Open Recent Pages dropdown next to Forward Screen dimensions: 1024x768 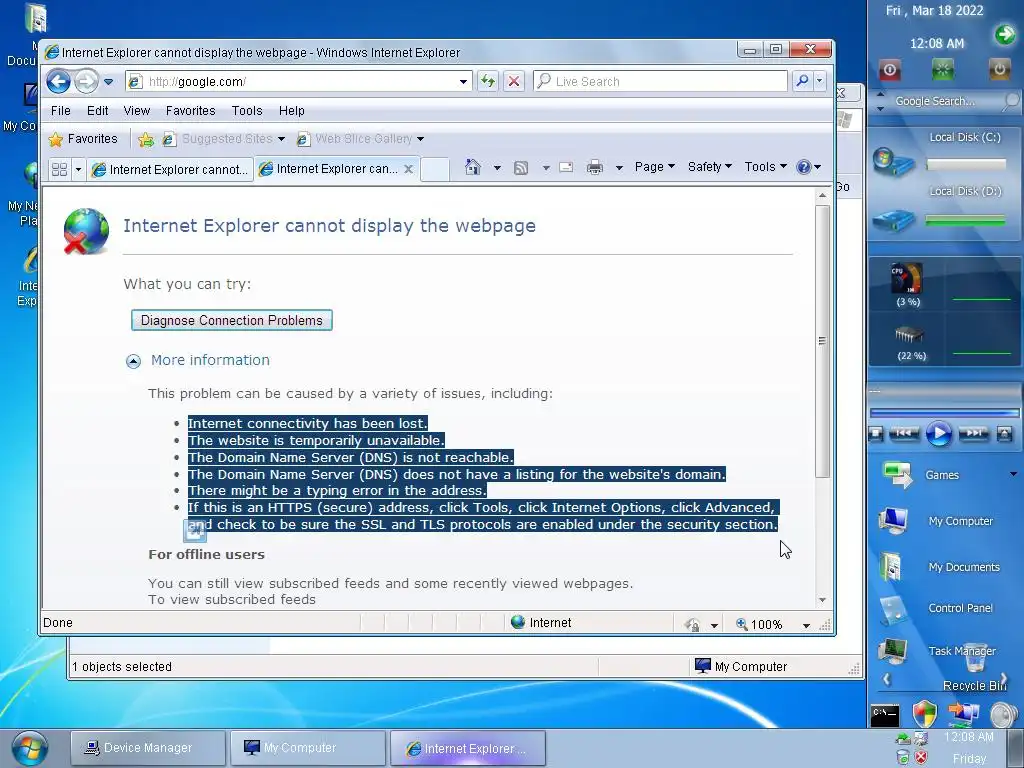108,82
